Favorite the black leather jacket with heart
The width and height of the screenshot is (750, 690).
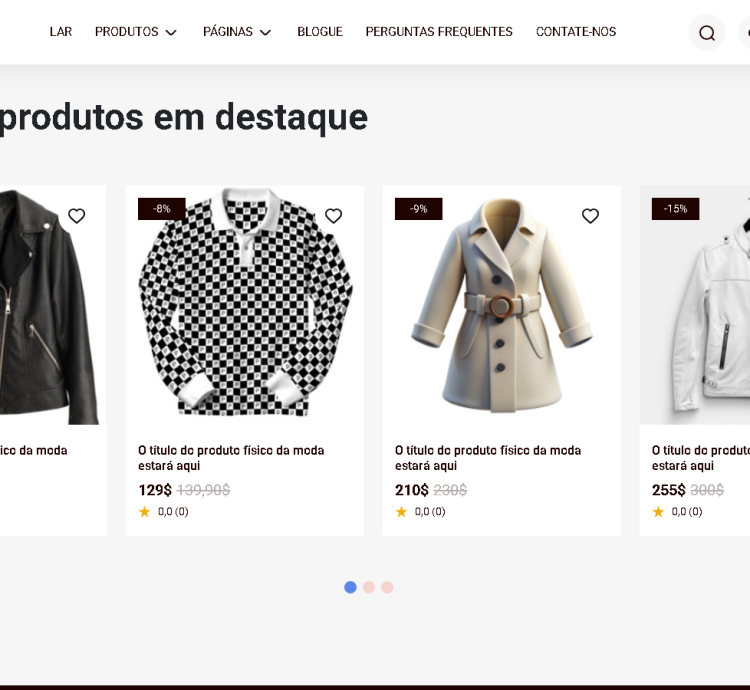77,216
